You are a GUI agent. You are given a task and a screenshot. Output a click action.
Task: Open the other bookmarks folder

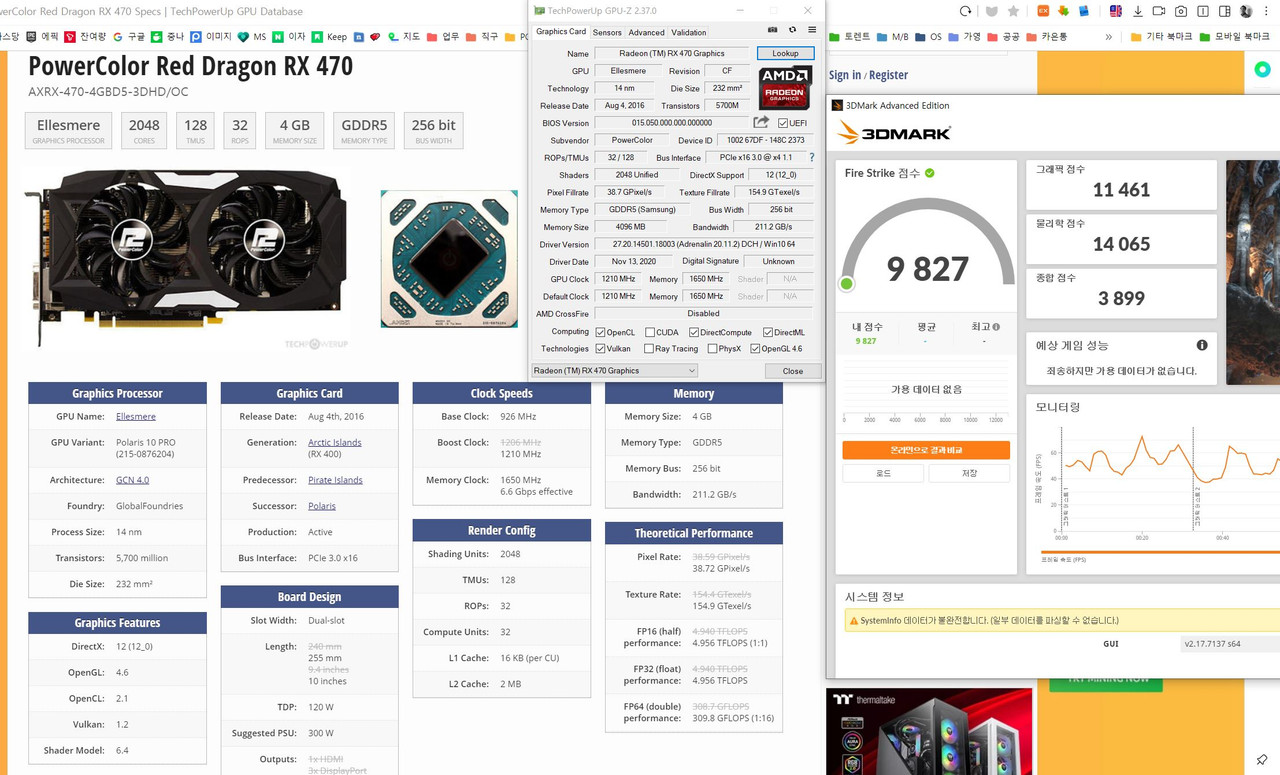click(1161, 36)
